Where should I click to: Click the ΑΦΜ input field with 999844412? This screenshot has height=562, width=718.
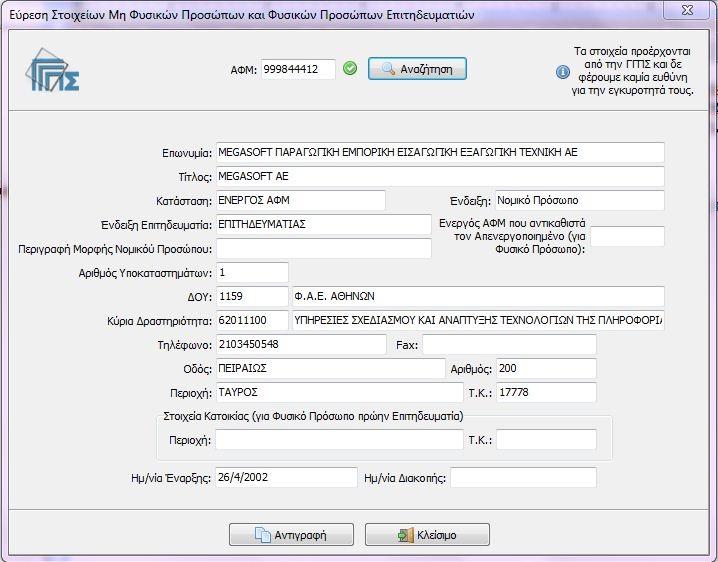point(299,69)
